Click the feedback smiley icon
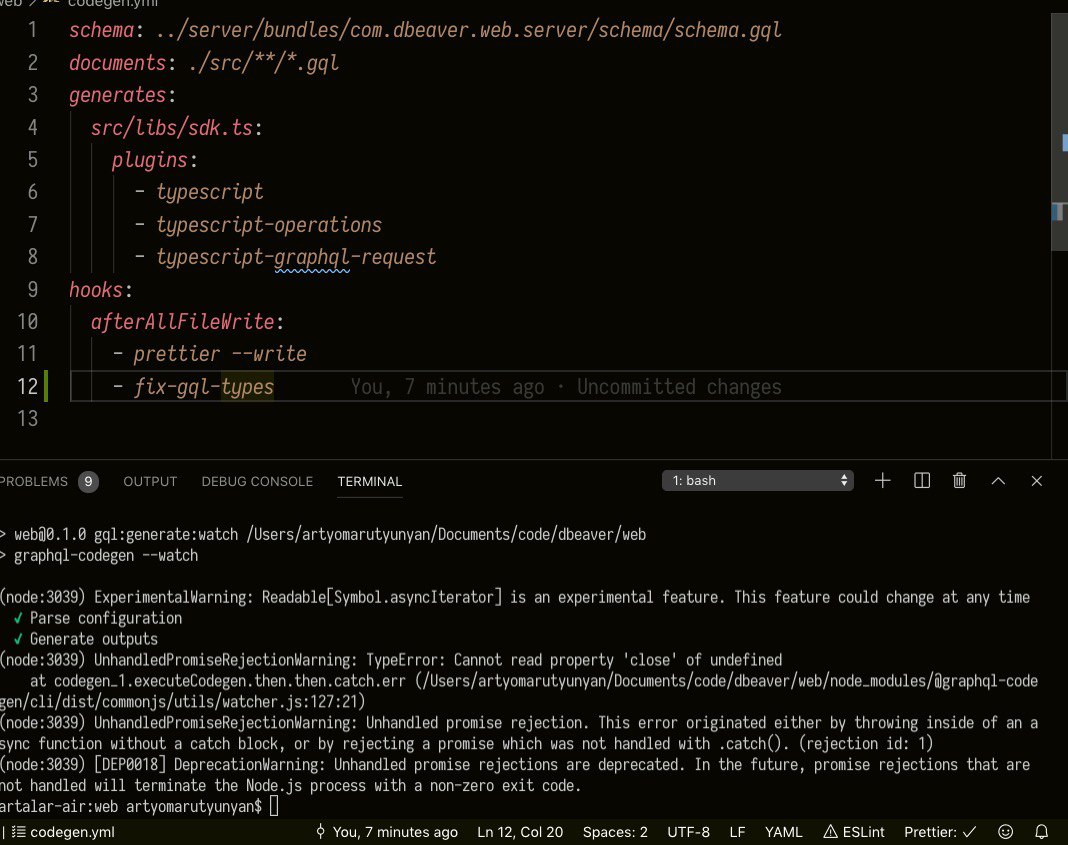The height and width of the screenshot is (845, 1068). click(1005, 831)
